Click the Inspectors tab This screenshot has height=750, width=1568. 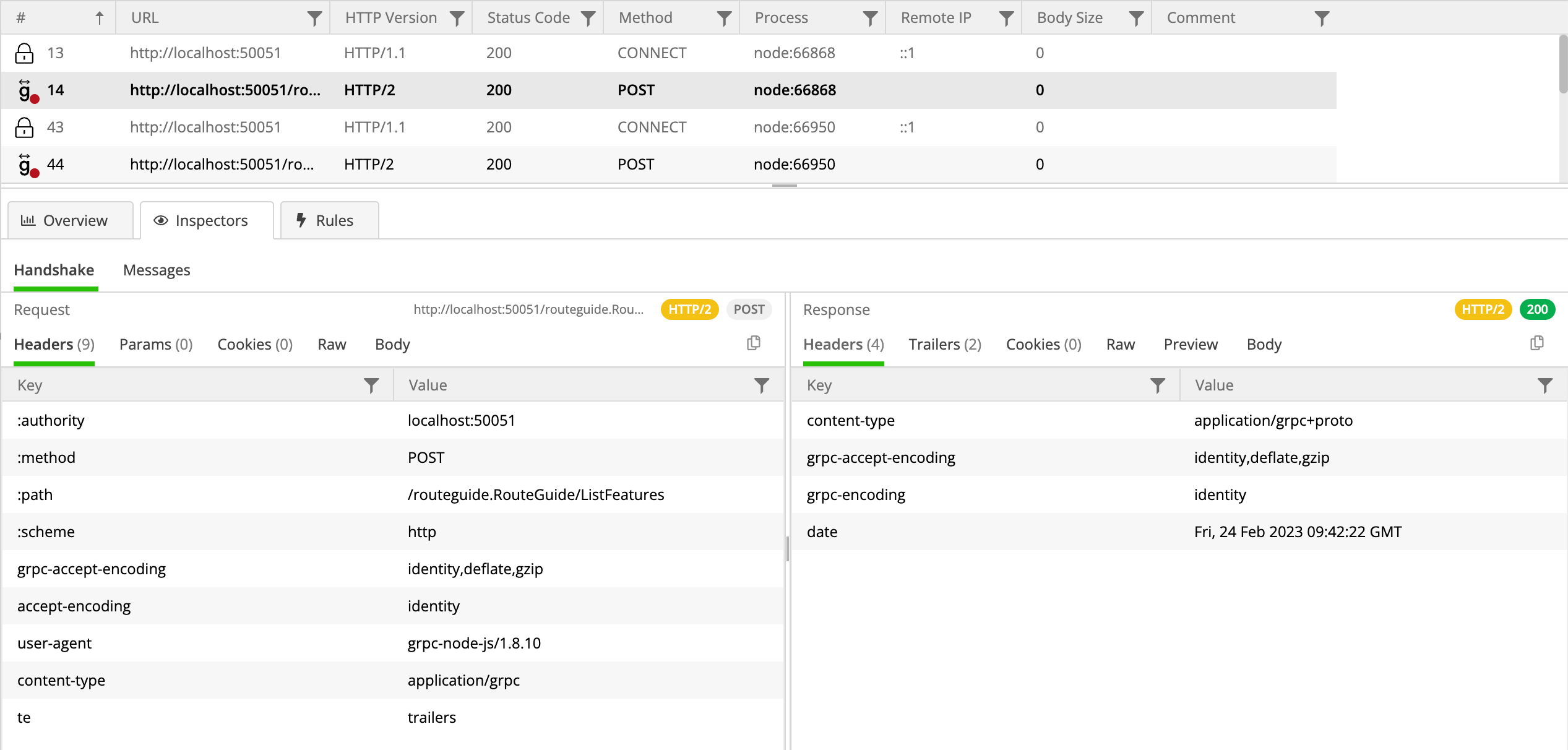(201, 220)
